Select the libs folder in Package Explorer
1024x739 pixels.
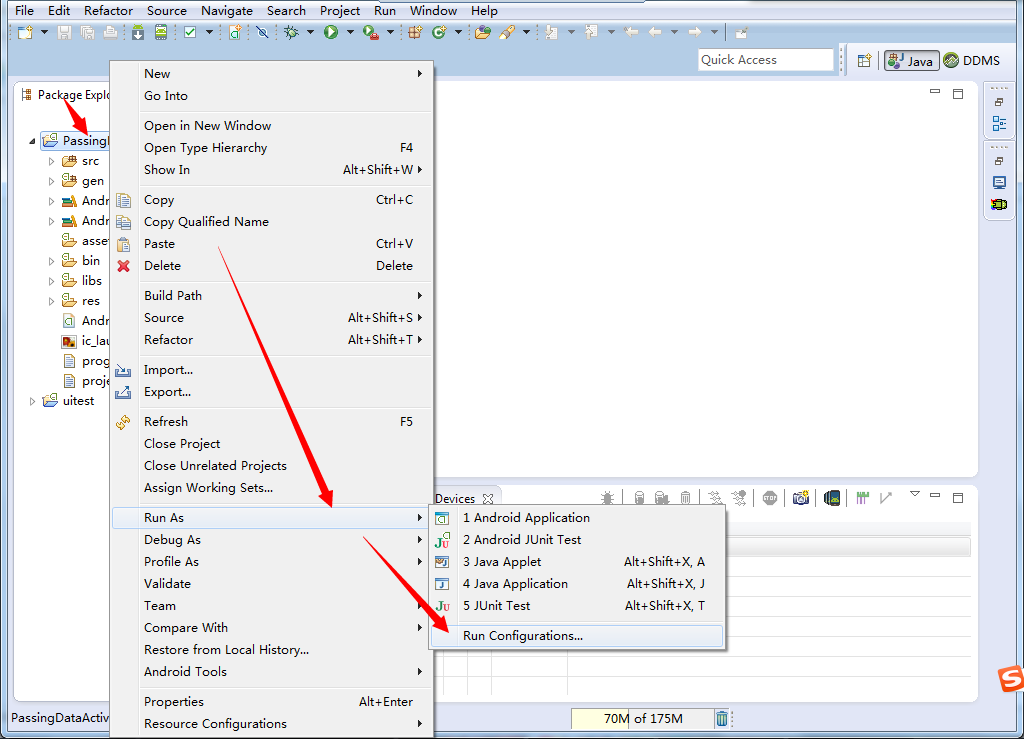tap(82, 281)
